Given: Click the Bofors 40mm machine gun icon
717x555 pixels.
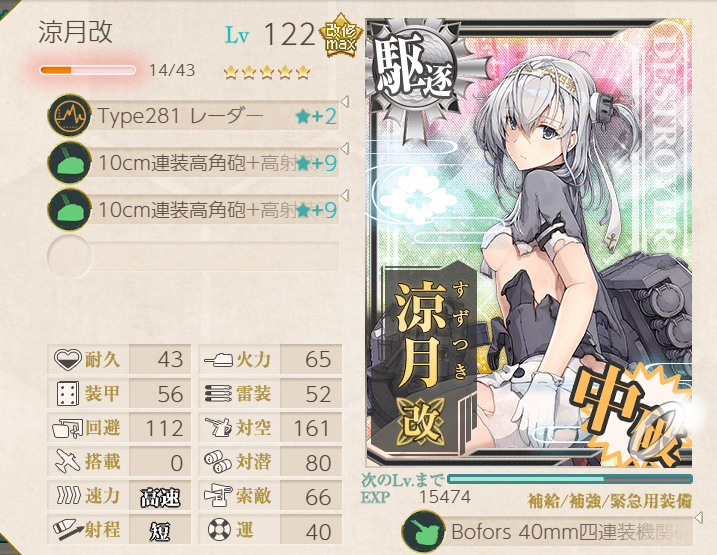Looking at the screenshot, I should 424,532.
